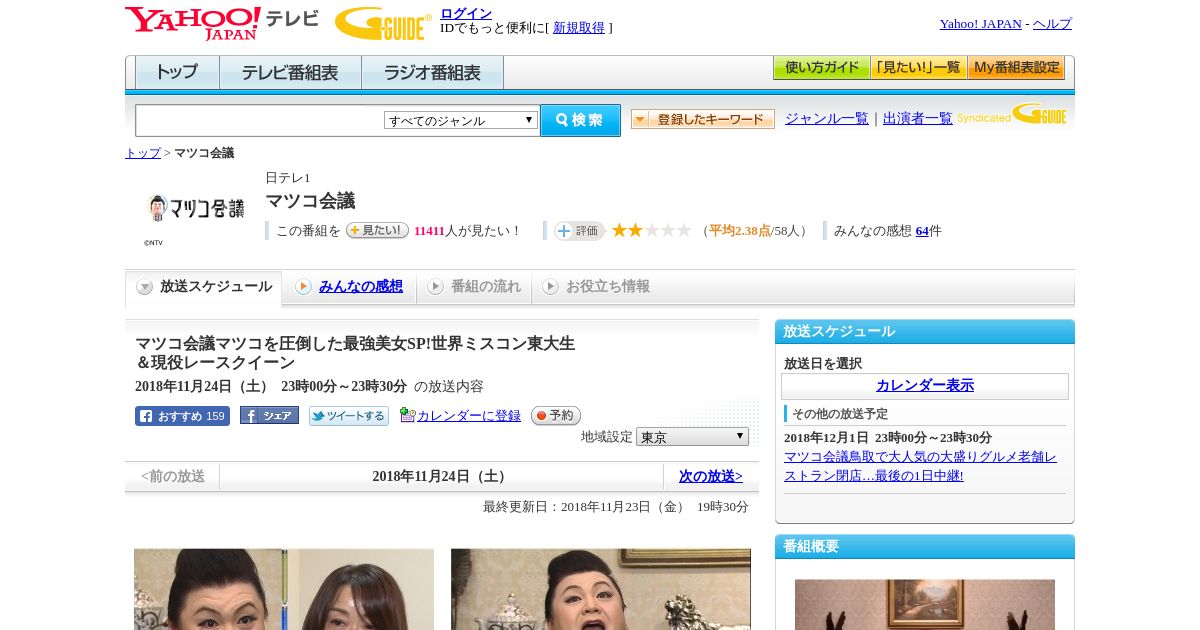Screen dimensions: 1200x630
Task: Open the テレビ番組表 tab
Action: 290,72
